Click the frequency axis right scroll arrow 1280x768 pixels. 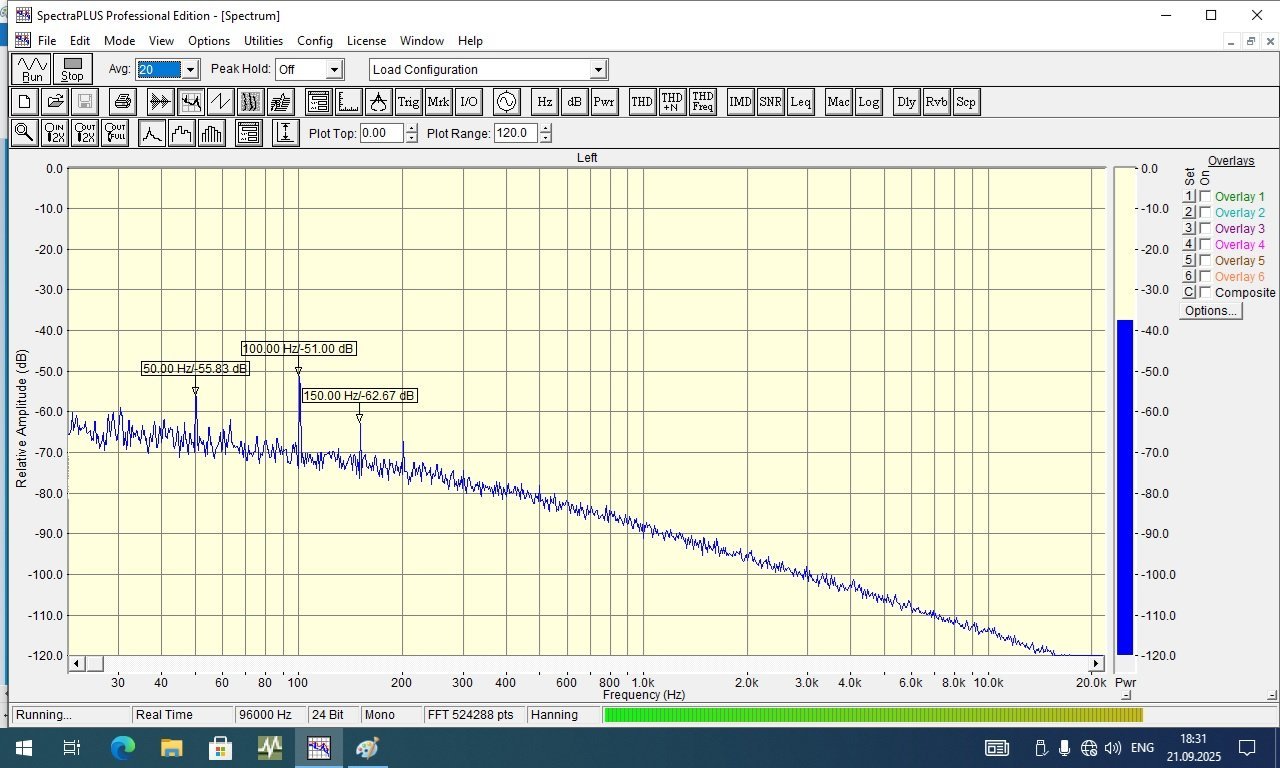[x=1096, y=663]
